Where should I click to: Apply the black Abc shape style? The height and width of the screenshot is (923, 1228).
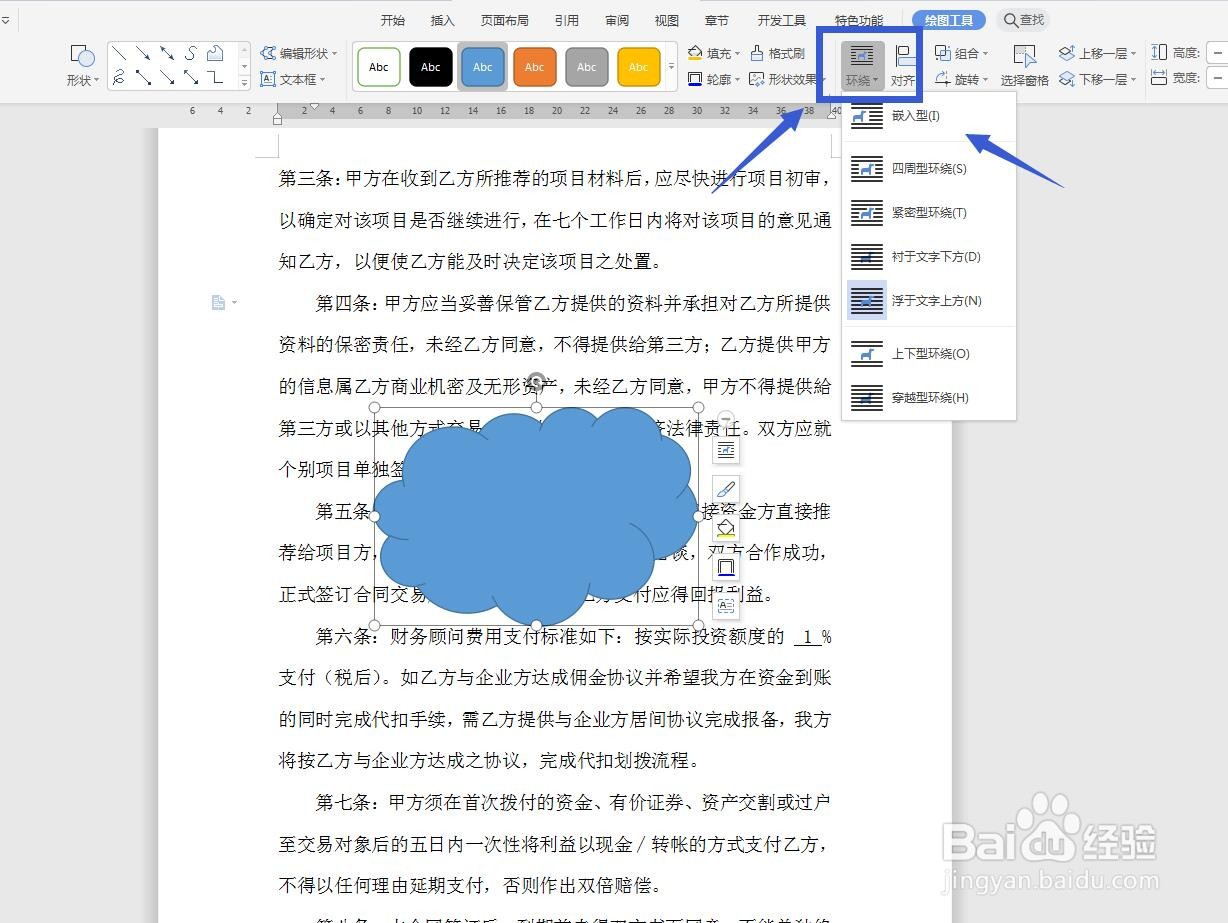pos(431,67)
